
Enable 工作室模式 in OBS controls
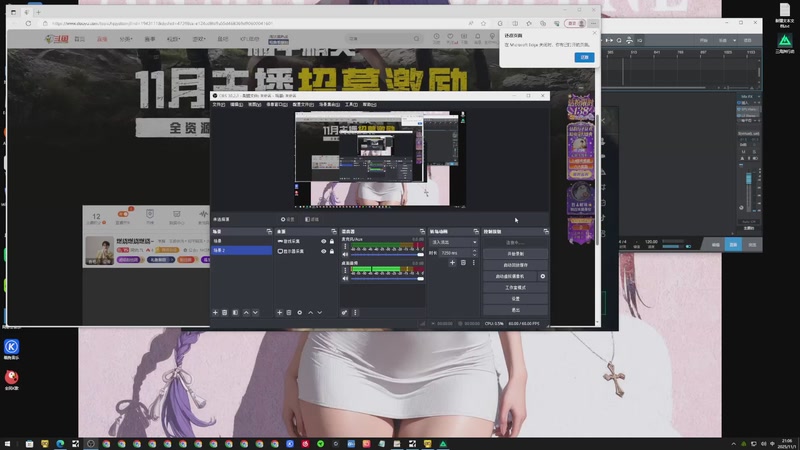[x=515, y=288]
